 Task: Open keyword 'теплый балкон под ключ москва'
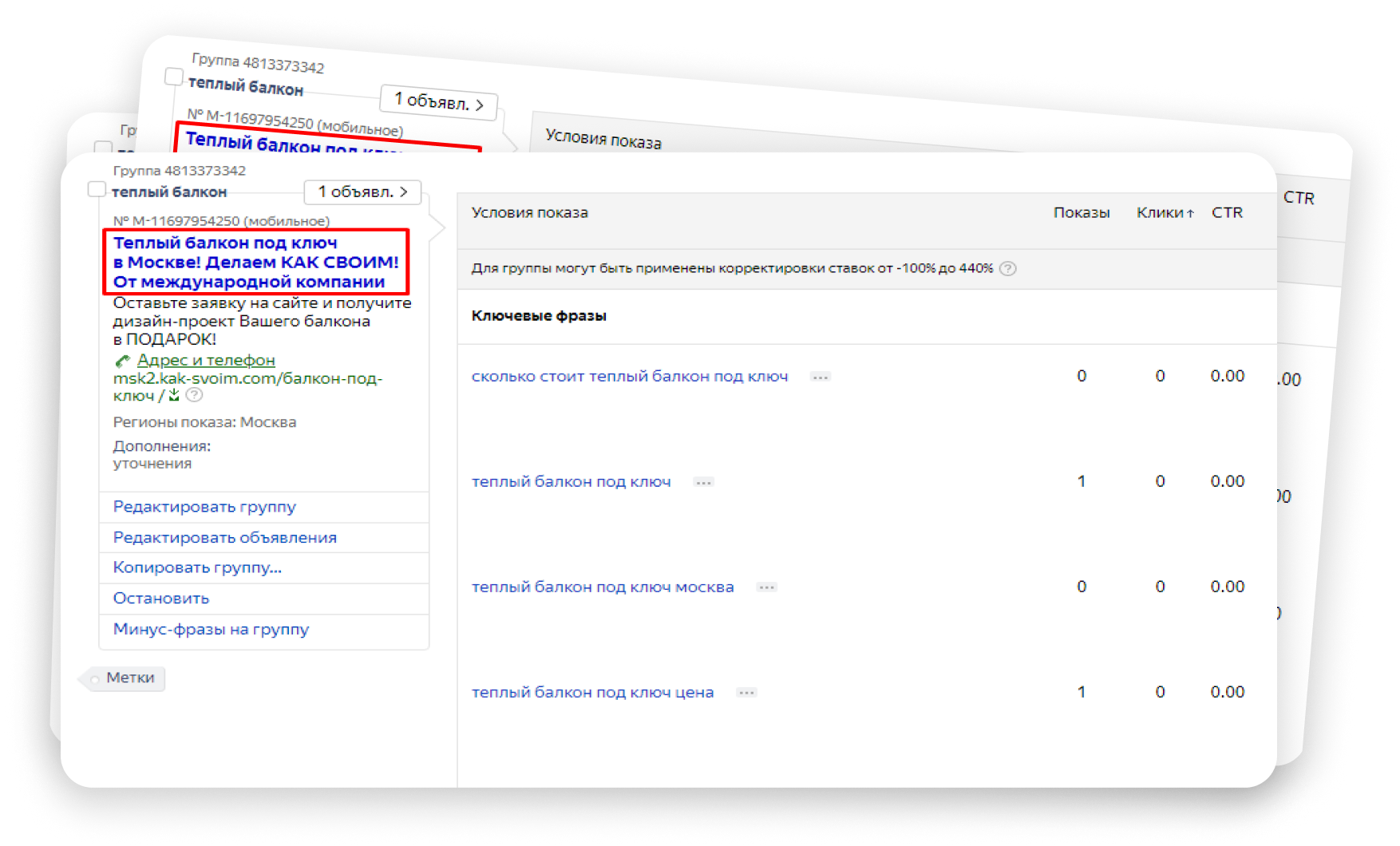603,587
